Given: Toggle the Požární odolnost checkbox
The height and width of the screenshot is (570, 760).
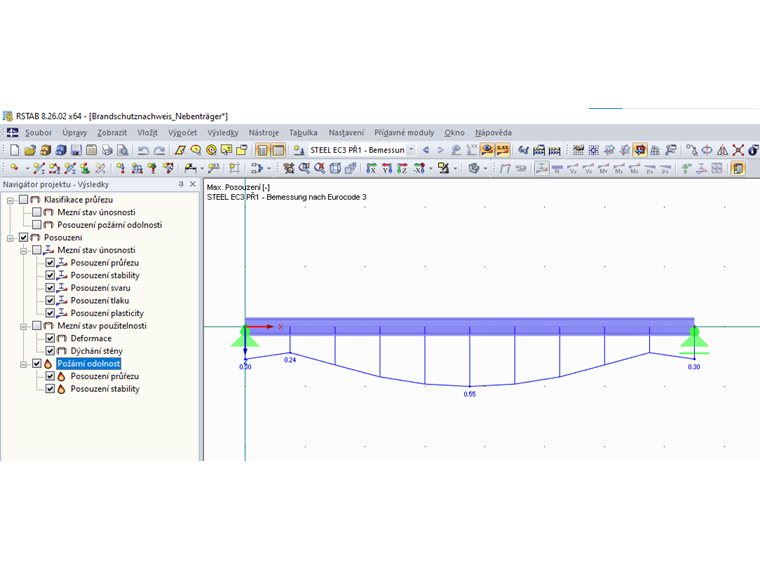Looking at the screenshot, I should (x=37, y=364).
